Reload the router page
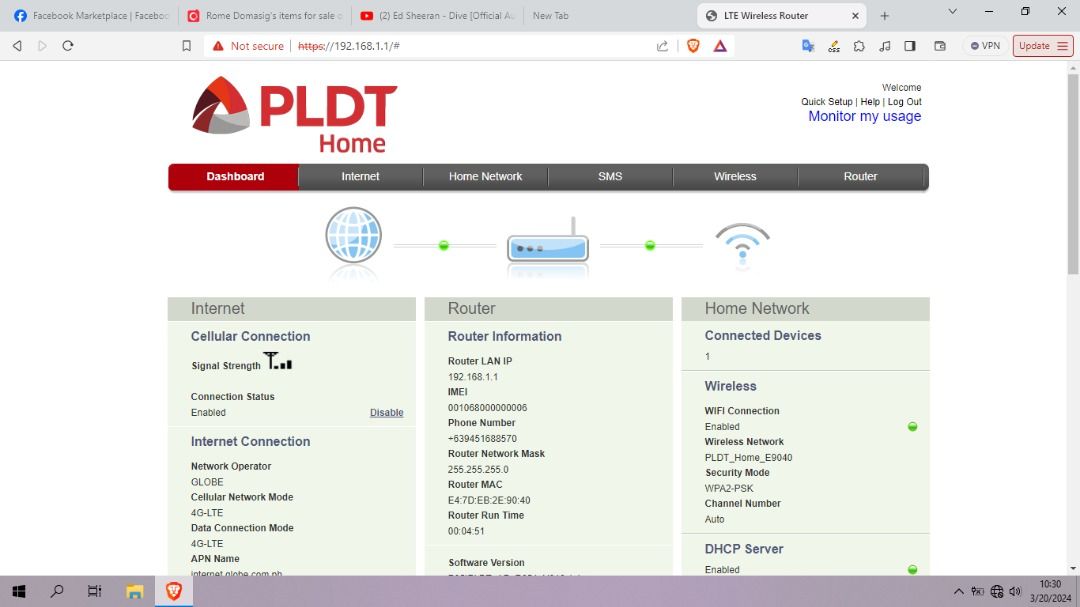Image resolution: width=1080 pixels, height=607 pixels. pos(68,45)
